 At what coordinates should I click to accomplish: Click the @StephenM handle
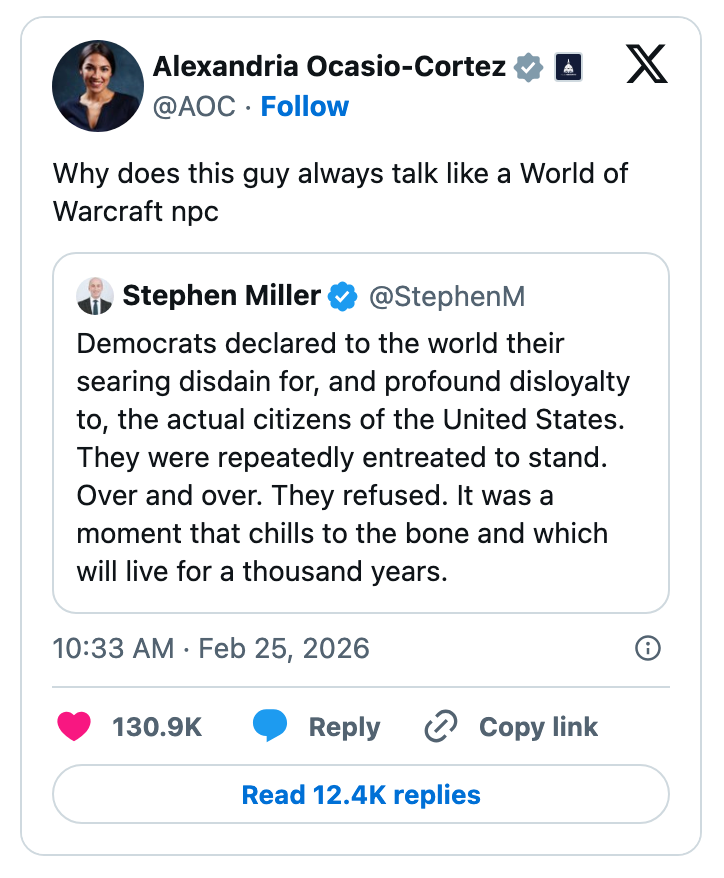pos(447,296)
